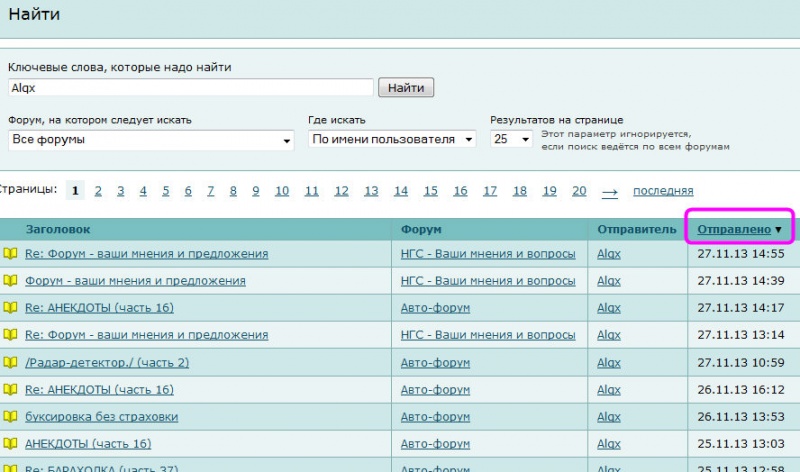This screenshot has width=800, height=472.
Task: Open the последняя page link
Action: [663, 191]
